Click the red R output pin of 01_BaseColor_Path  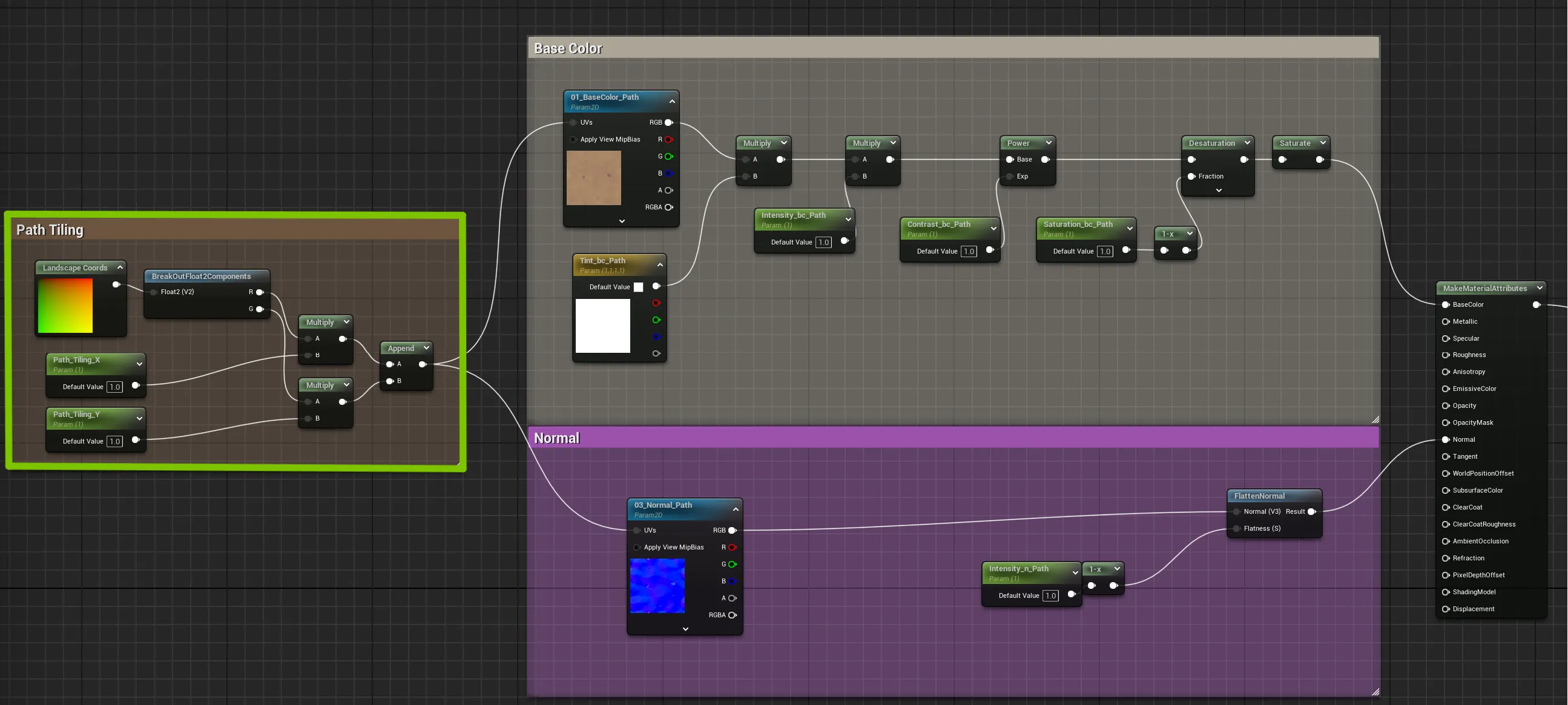tap(669, 140)
